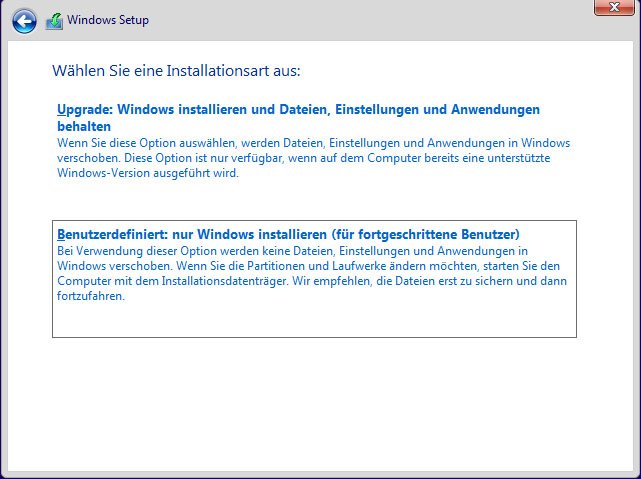Click heading 'Wählen Sie eine Installationsart aus:'
641x479 pixels.
point(176,71)
